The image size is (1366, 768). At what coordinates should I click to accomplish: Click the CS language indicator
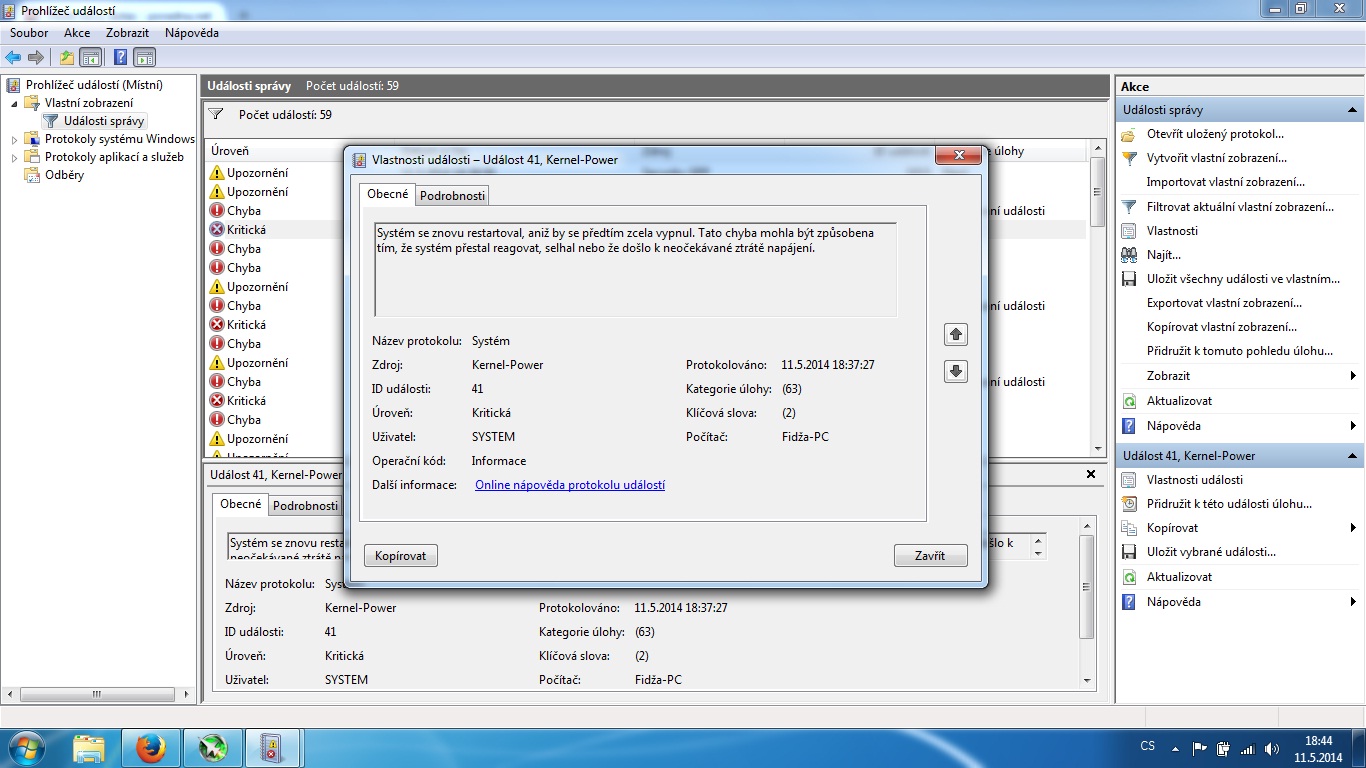(x=1148, y=747)
